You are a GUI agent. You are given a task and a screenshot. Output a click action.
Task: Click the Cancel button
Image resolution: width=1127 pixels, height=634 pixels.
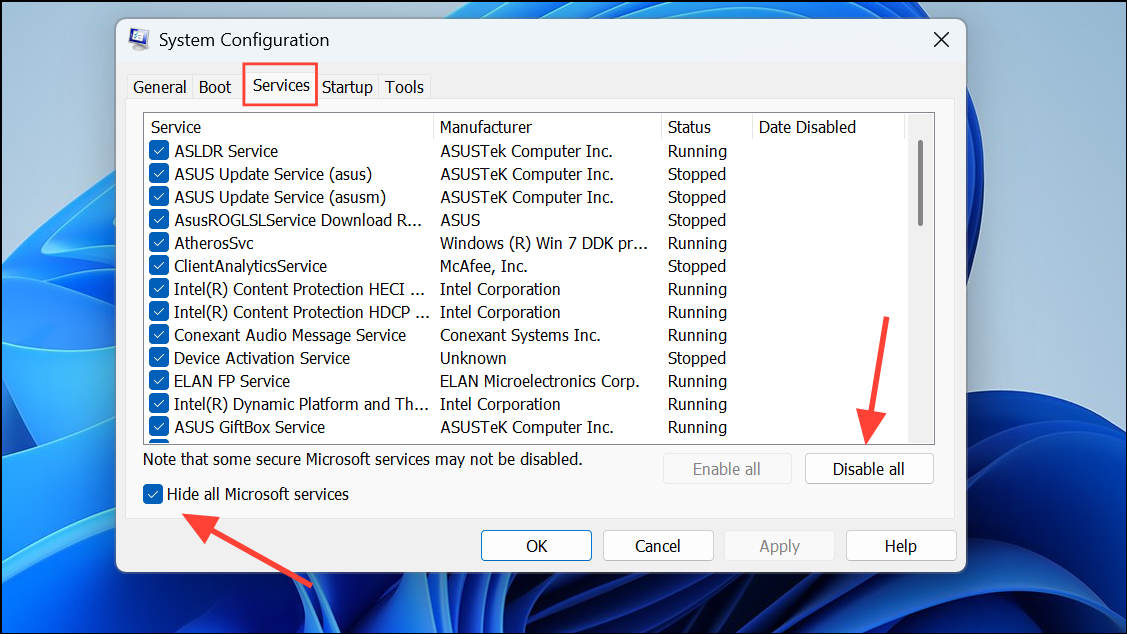coord(658,546)
